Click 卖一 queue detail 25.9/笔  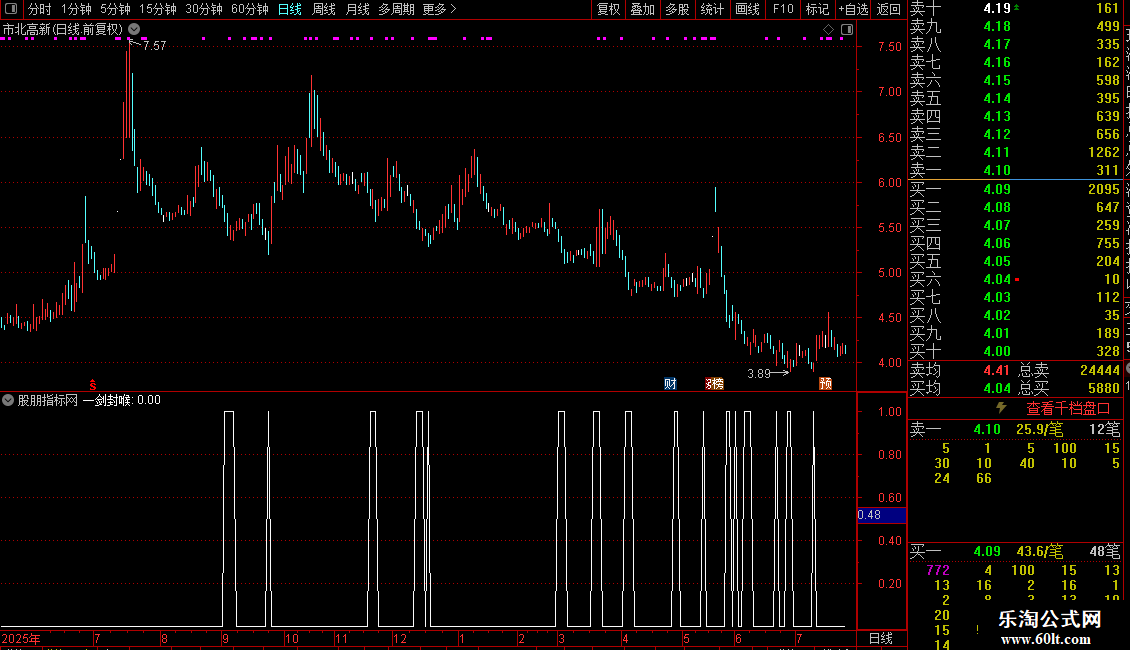coord(1040,429)
